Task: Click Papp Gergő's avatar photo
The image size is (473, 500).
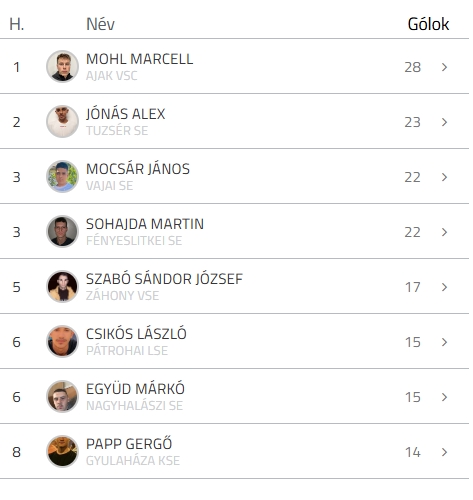Action: (x=62, y=451)
